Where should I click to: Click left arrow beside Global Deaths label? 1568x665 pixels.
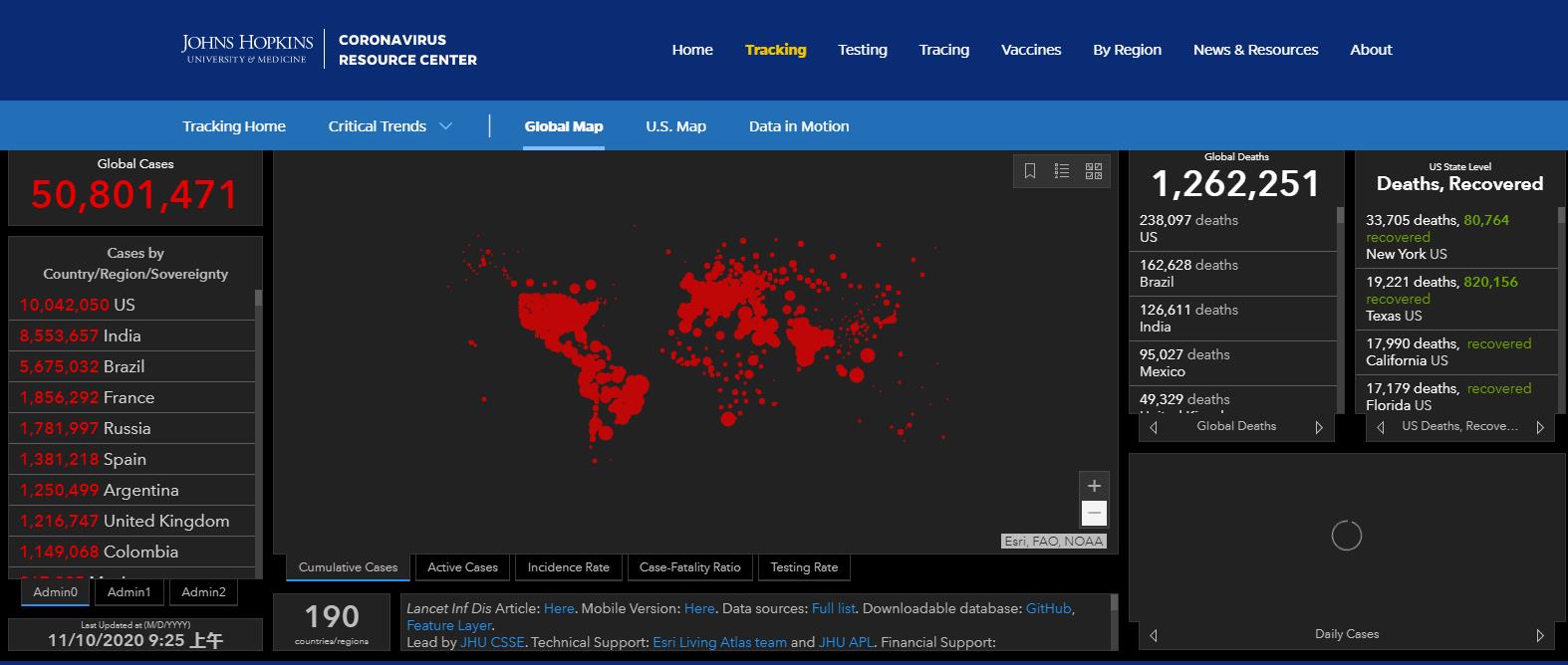click(x=1154, y=427)
